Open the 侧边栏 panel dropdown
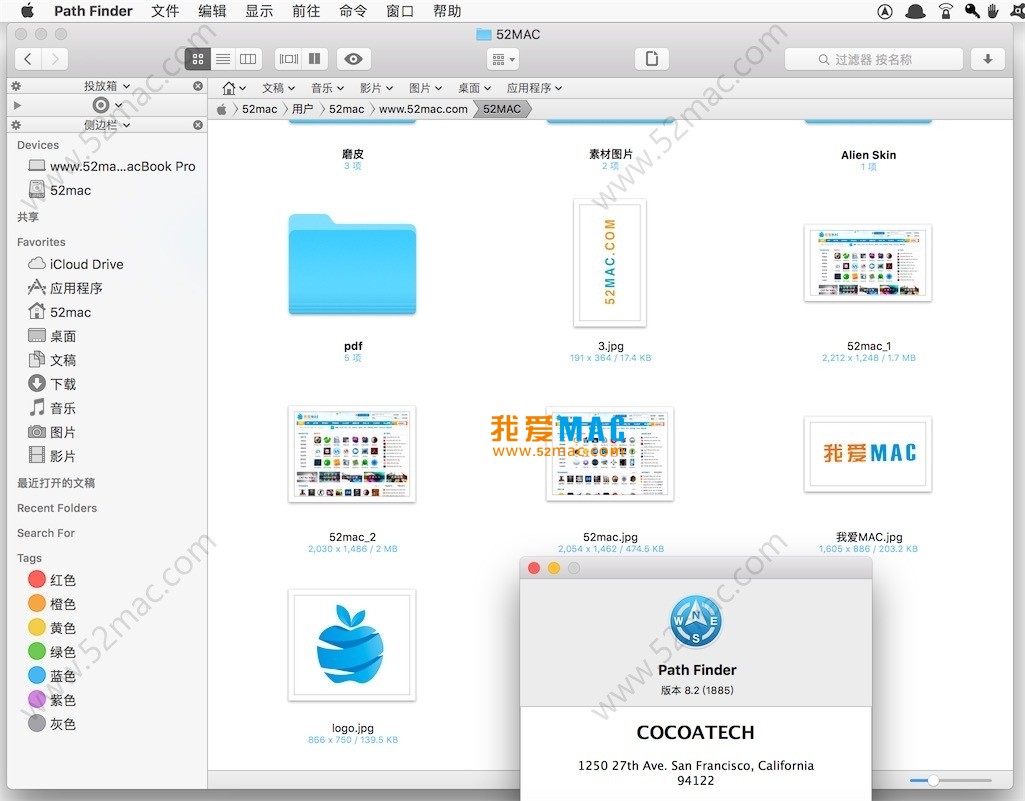 [107, 125]
